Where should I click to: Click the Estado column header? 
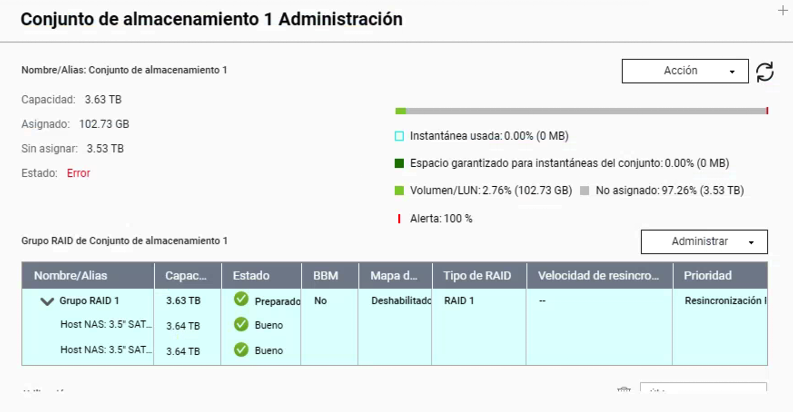pyautogui.click(x=250, y=275)
